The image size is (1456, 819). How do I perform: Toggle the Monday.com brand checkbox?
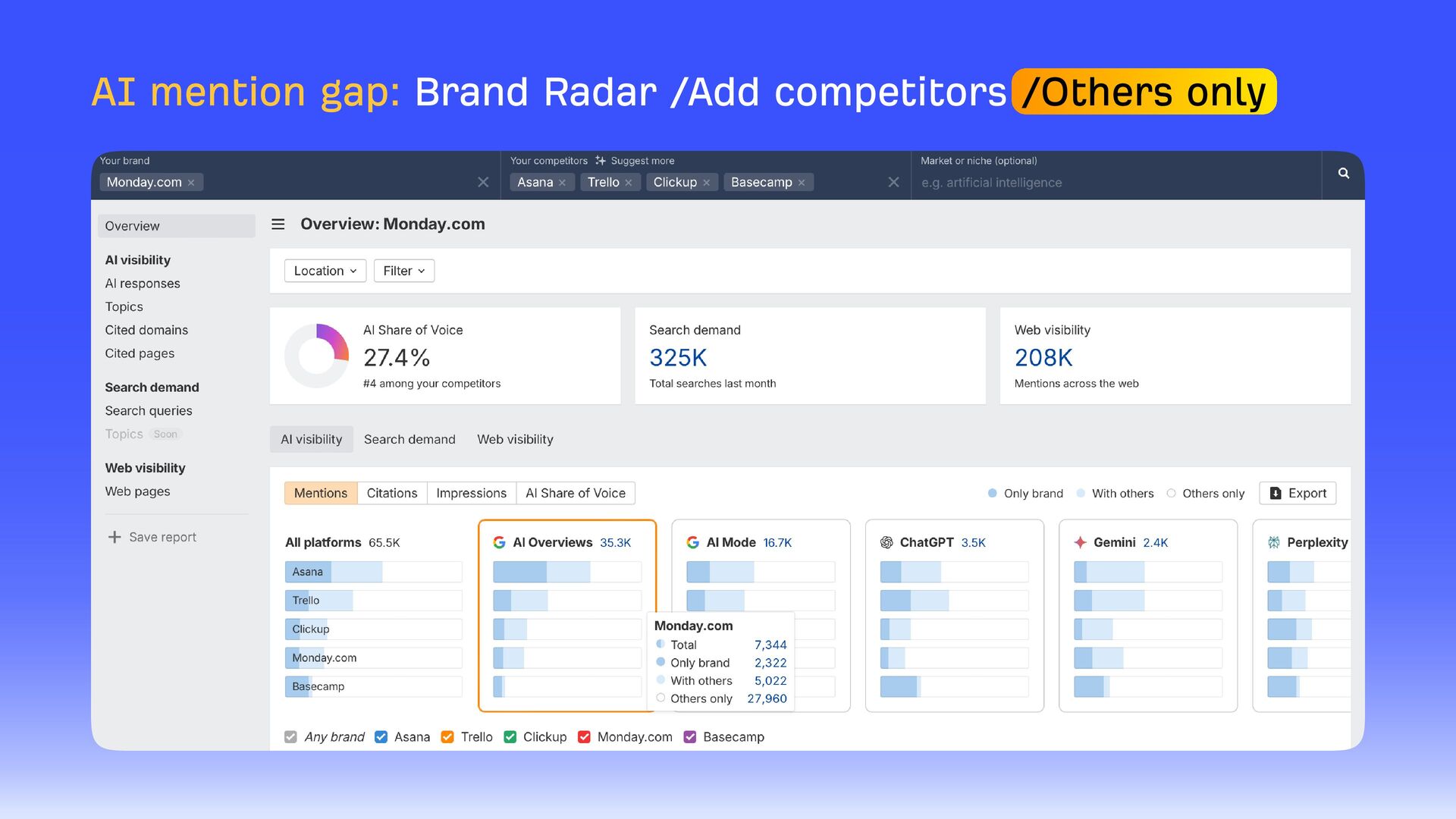584,737
